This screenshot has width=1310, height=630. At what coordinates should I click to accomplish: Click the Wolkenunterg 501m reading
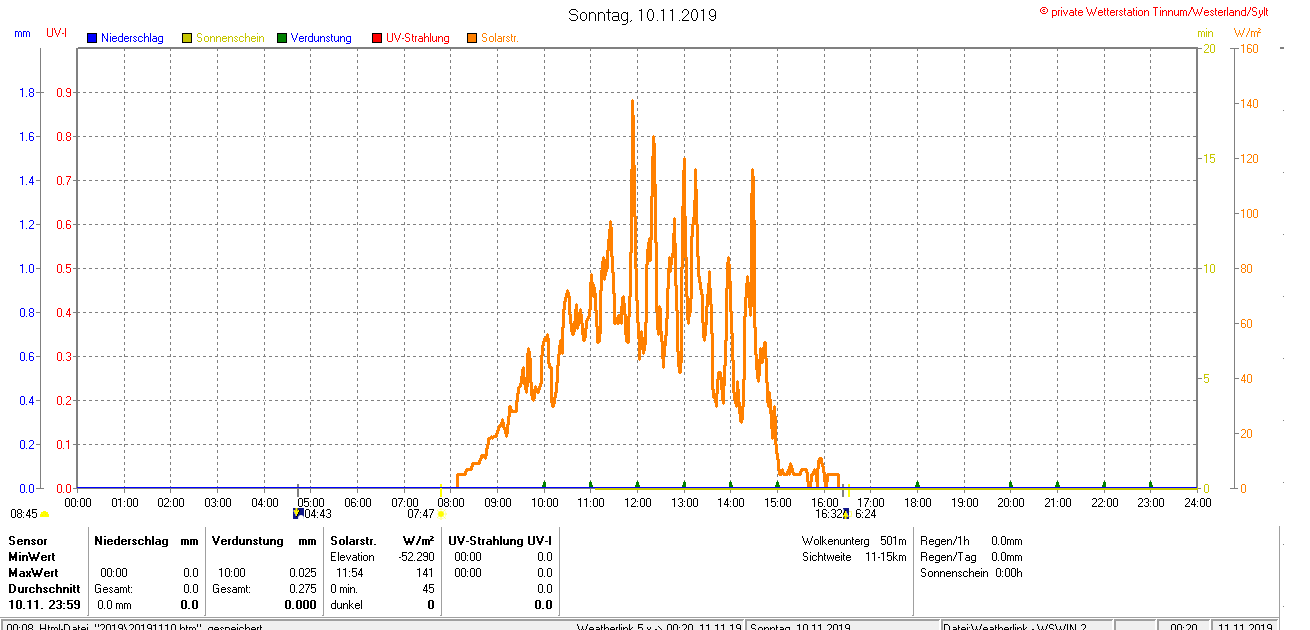tap(854, 541)
